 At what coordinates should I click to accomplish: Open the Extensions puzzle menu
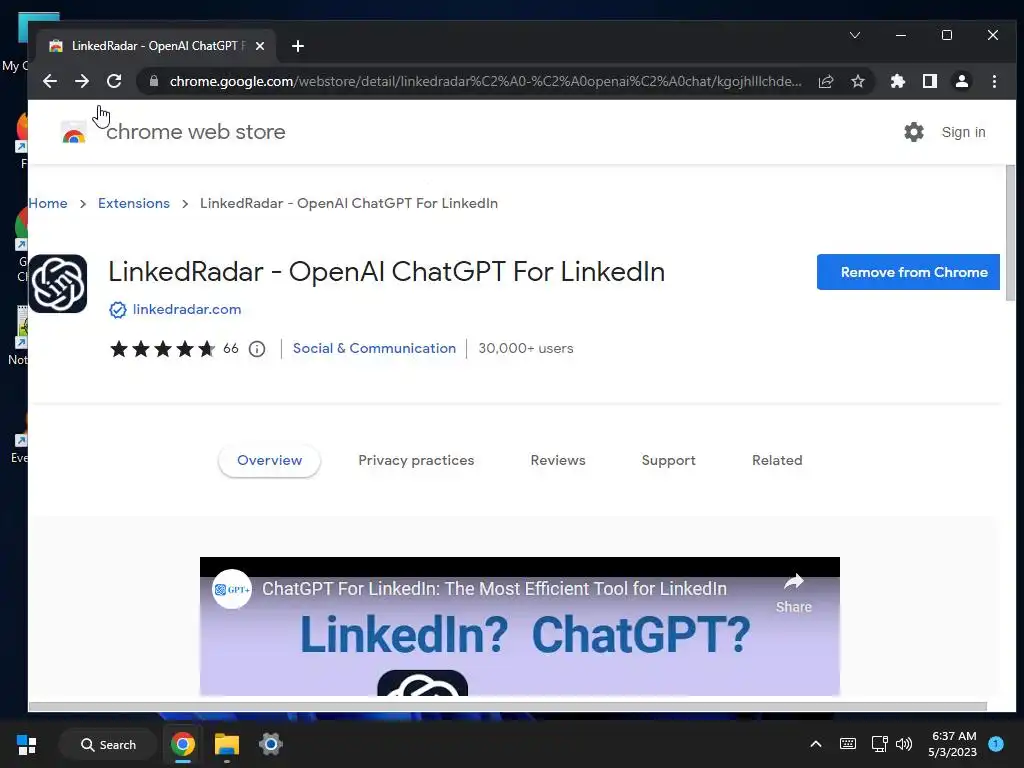[898, 81]
